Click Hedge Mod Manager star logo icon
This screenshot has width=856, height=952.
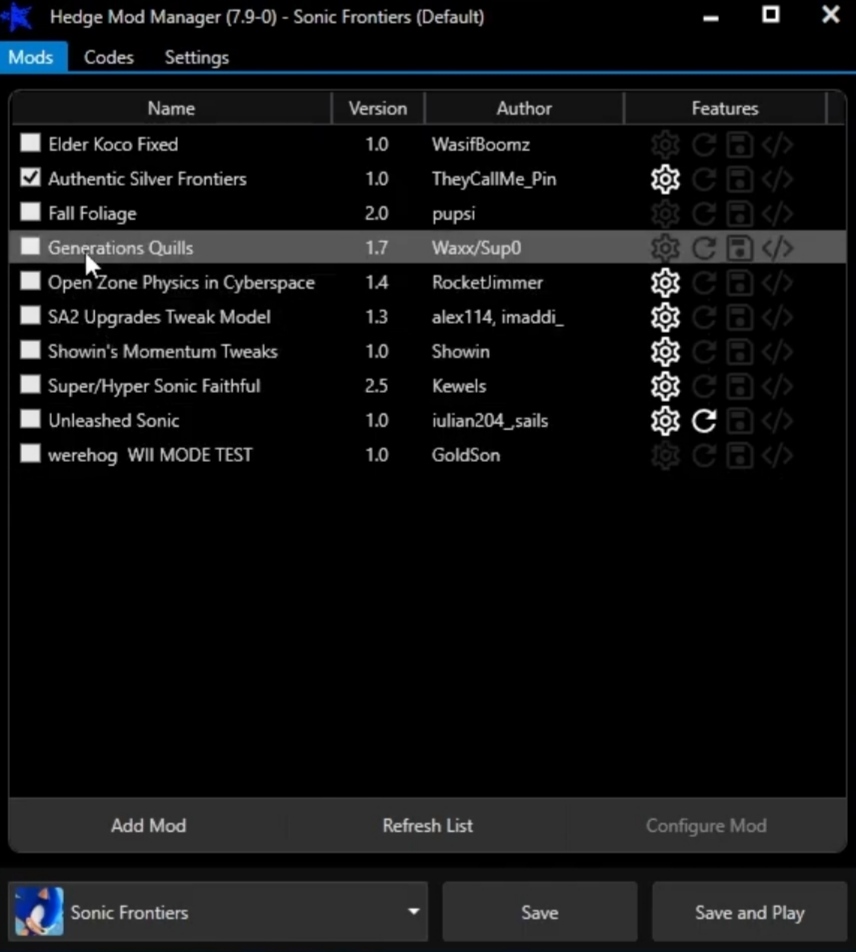click(x=18, y=16)
